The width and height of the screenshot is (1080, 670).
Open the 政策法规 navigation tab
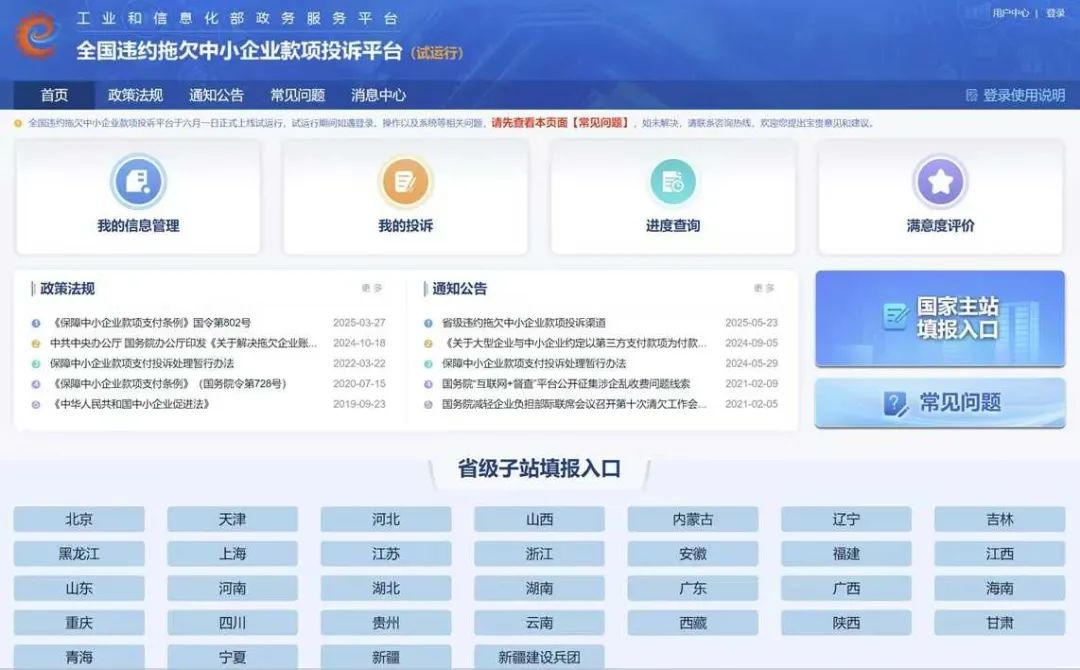click(135, 95)
